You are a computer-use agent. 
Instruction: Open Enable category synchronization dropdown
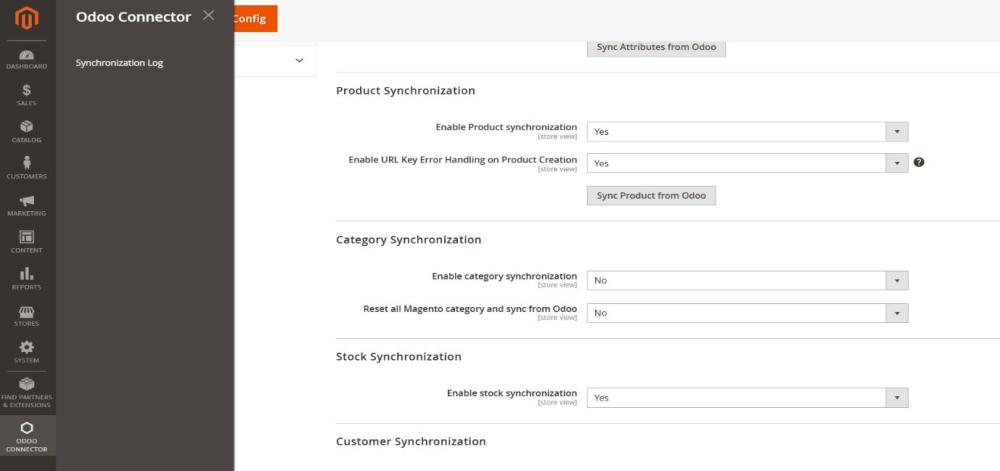click(x=747, y=280)
